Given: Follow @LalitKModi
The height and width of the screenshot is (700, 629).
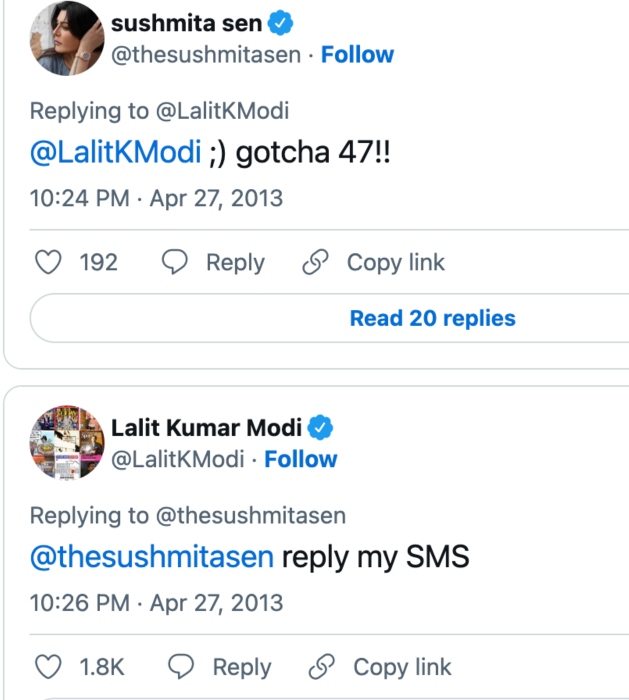Looking at the screenshot, I should coord(300,459).
